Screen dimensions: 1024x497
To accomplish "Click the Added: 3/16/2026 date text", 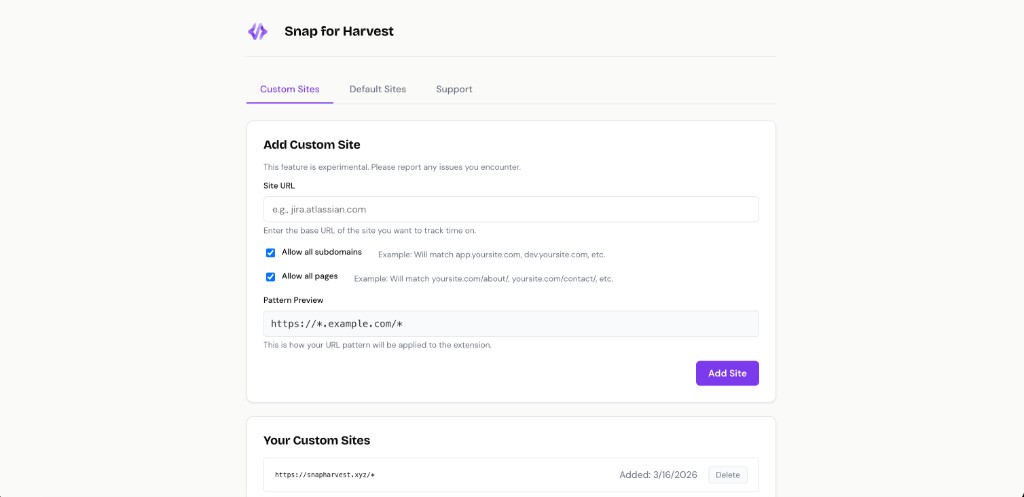I will (x=660, y=475).
